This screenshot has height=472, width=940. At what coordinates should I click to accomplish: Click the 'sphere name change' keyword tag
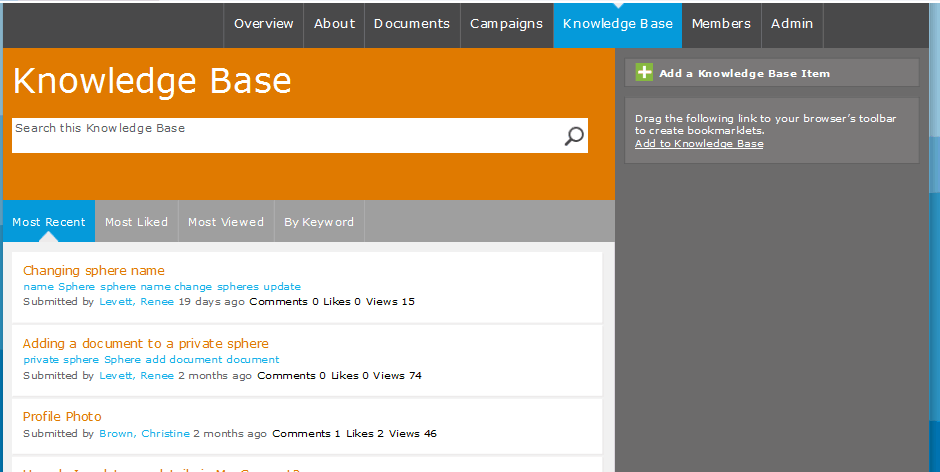click(156, 287)
